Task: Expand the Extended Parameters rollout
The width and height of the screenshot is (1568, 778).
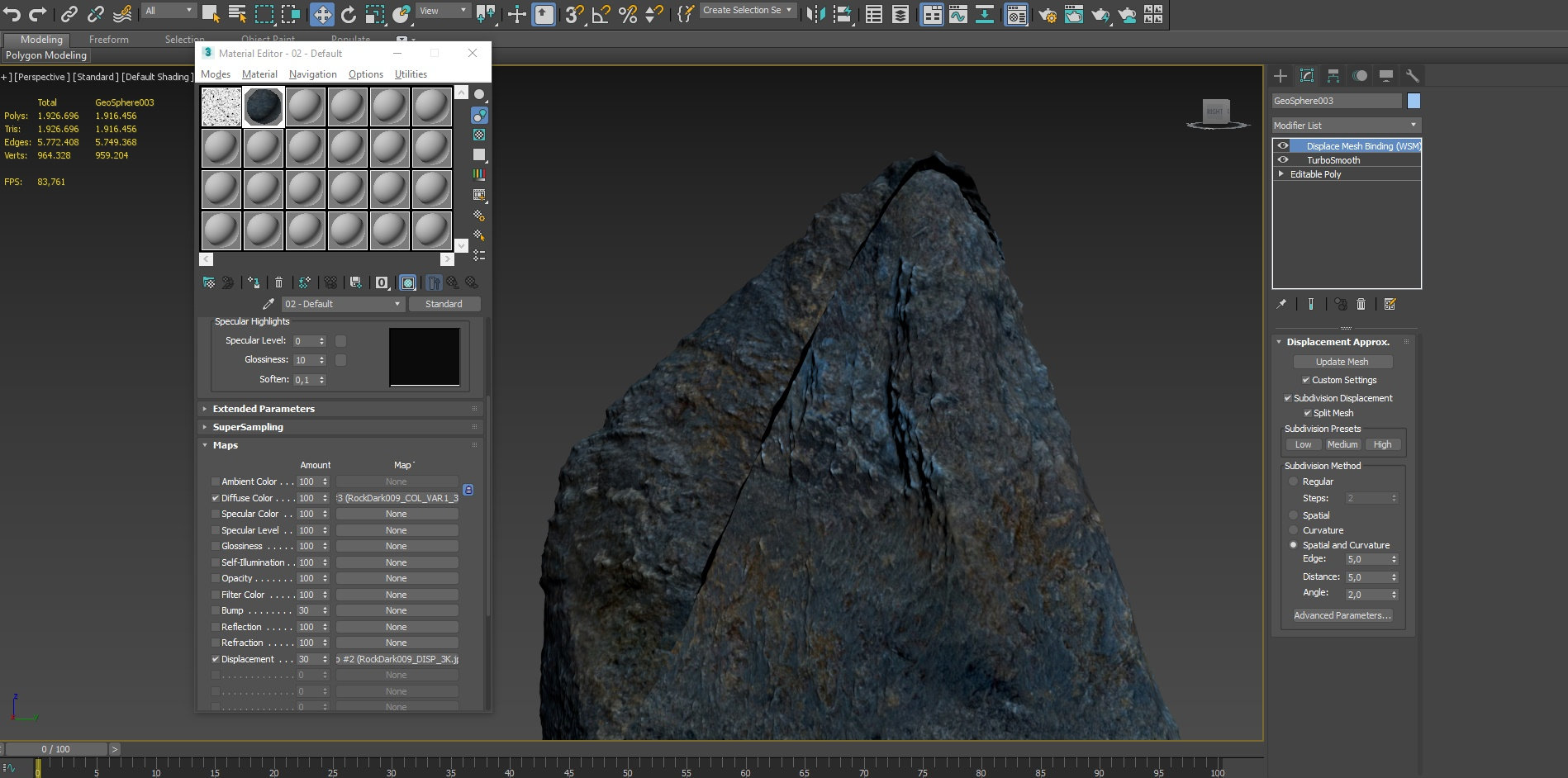Action: tap(340, 409)
